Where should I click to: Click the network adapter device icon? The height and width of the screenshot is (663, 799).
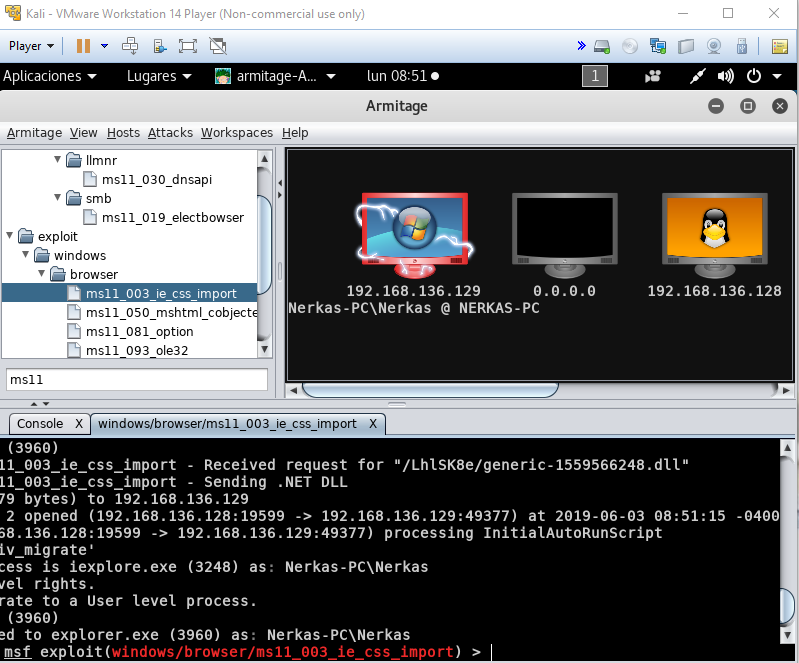click(658, 46)
